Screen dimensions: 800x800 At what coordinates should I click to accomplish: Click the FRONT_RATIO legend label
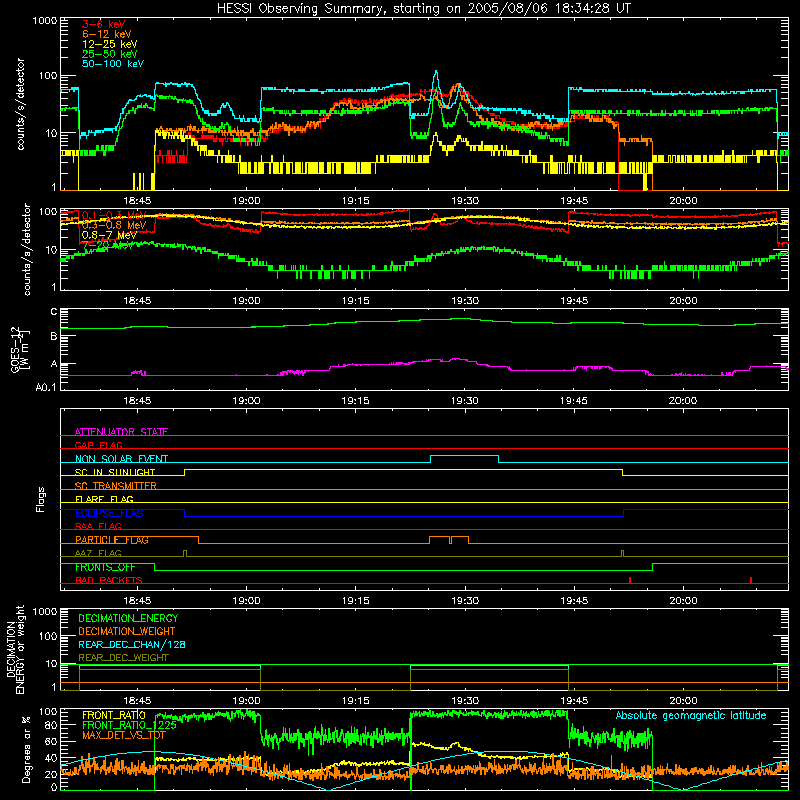(114, 715)
